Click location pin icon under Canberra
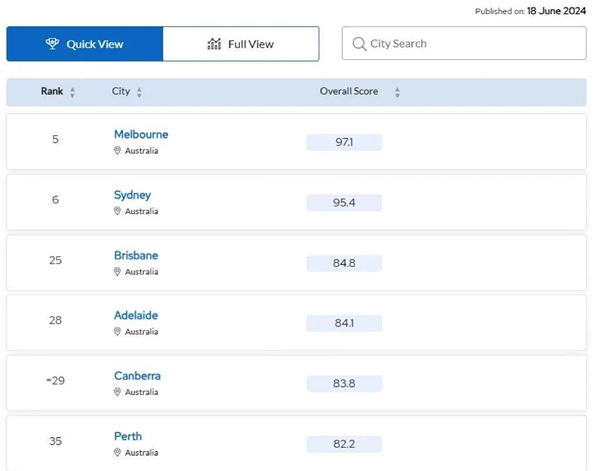The image size is (600, 471). (118, 392)
